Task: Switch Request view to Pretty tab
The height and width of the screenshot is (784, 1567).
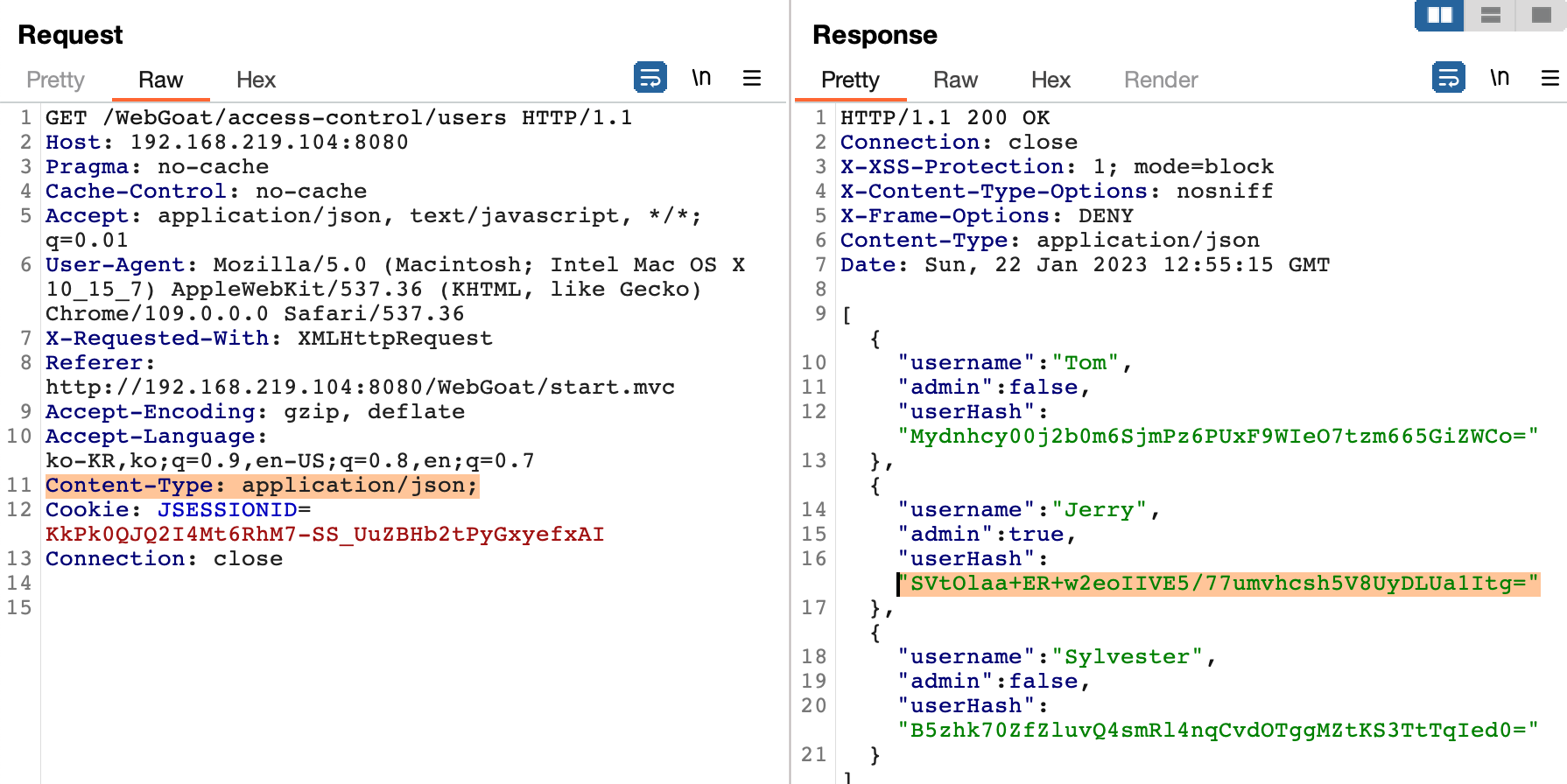Action: [55, 80]
